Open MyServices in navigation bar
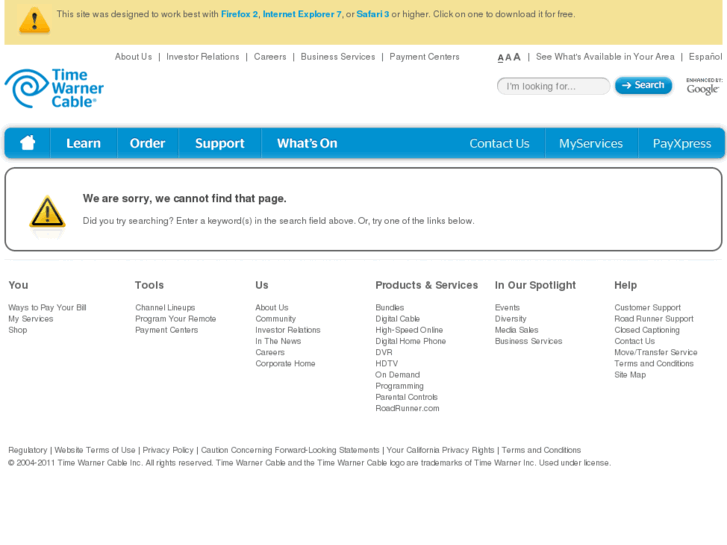Image resolution: width=727 pixels, height=545 pixels. click(591, 143)
